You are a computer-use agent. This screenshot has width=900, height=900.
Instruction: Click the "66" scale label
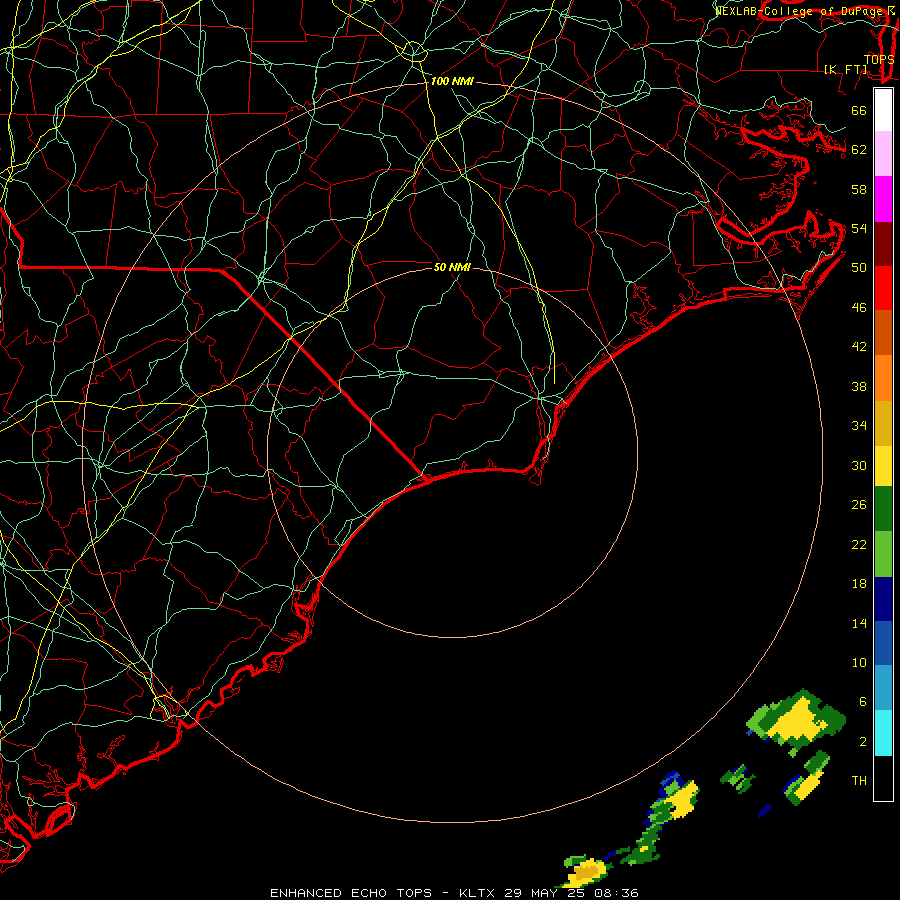[x=859, y=110]
